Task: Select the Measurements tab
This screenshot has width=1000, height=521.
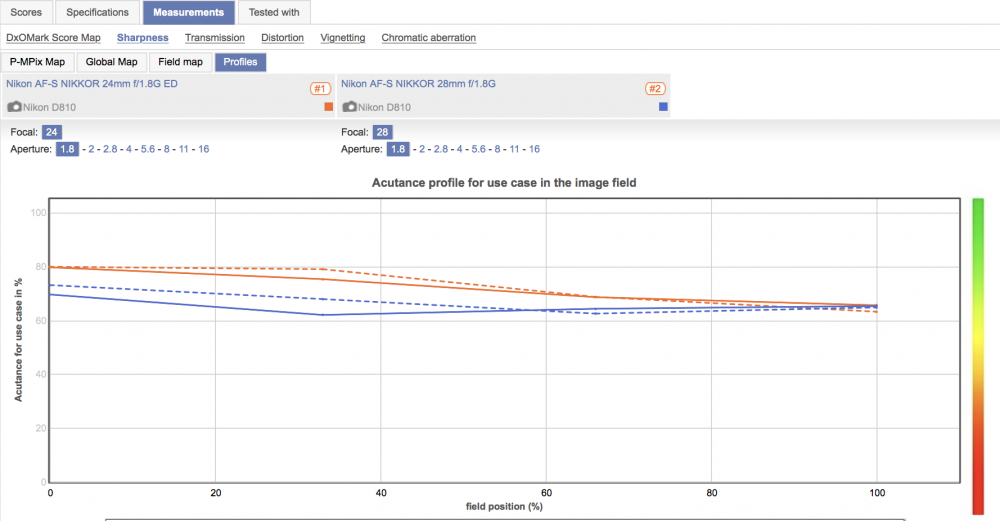Action: coord(189,12)
